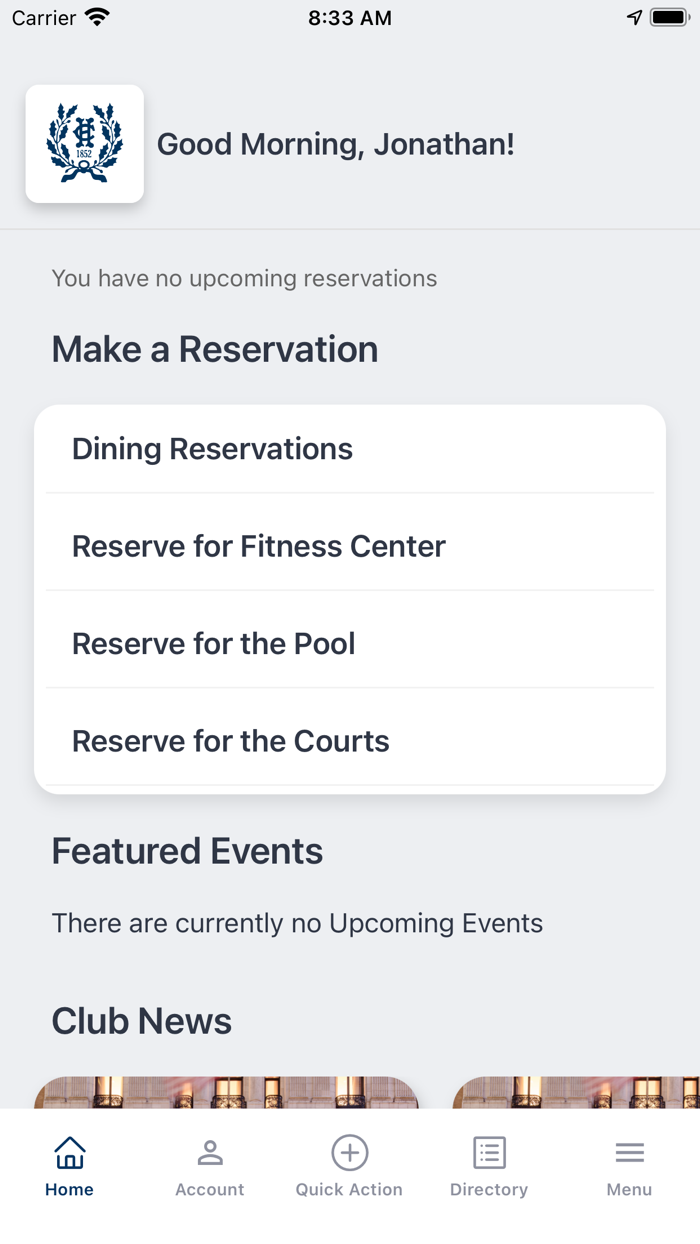
Task: Tap the Home house icon
Action: point(69,1153)
